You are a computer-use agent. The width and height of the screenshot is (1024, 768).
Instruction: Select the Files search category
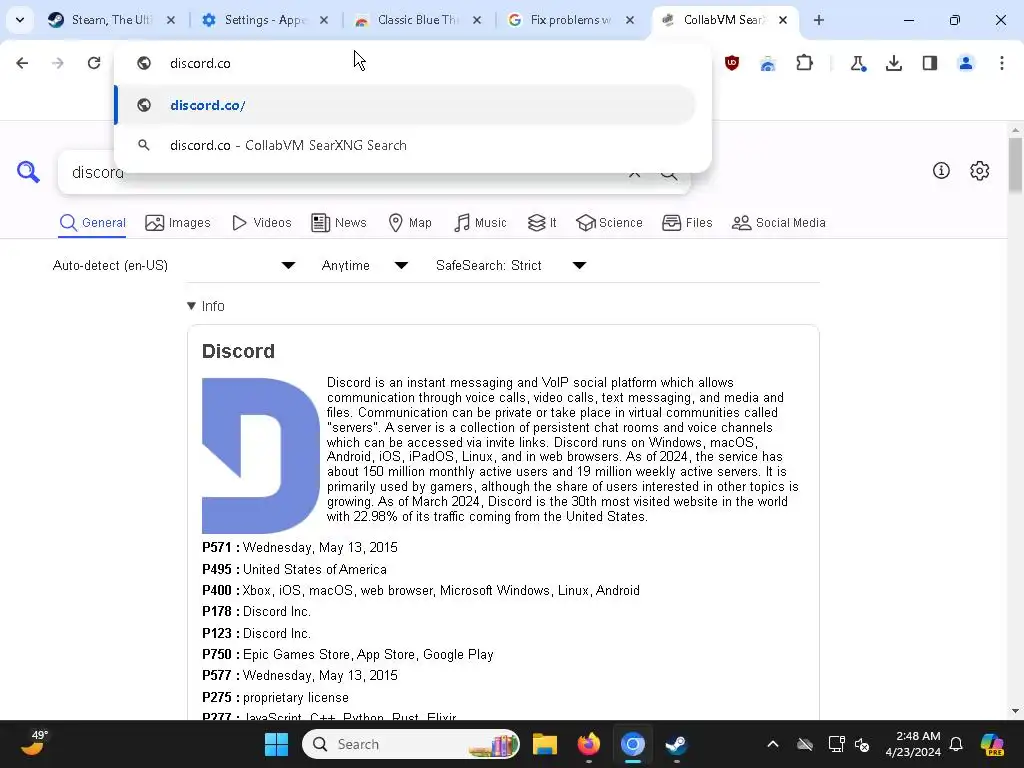tap(687, 223)
